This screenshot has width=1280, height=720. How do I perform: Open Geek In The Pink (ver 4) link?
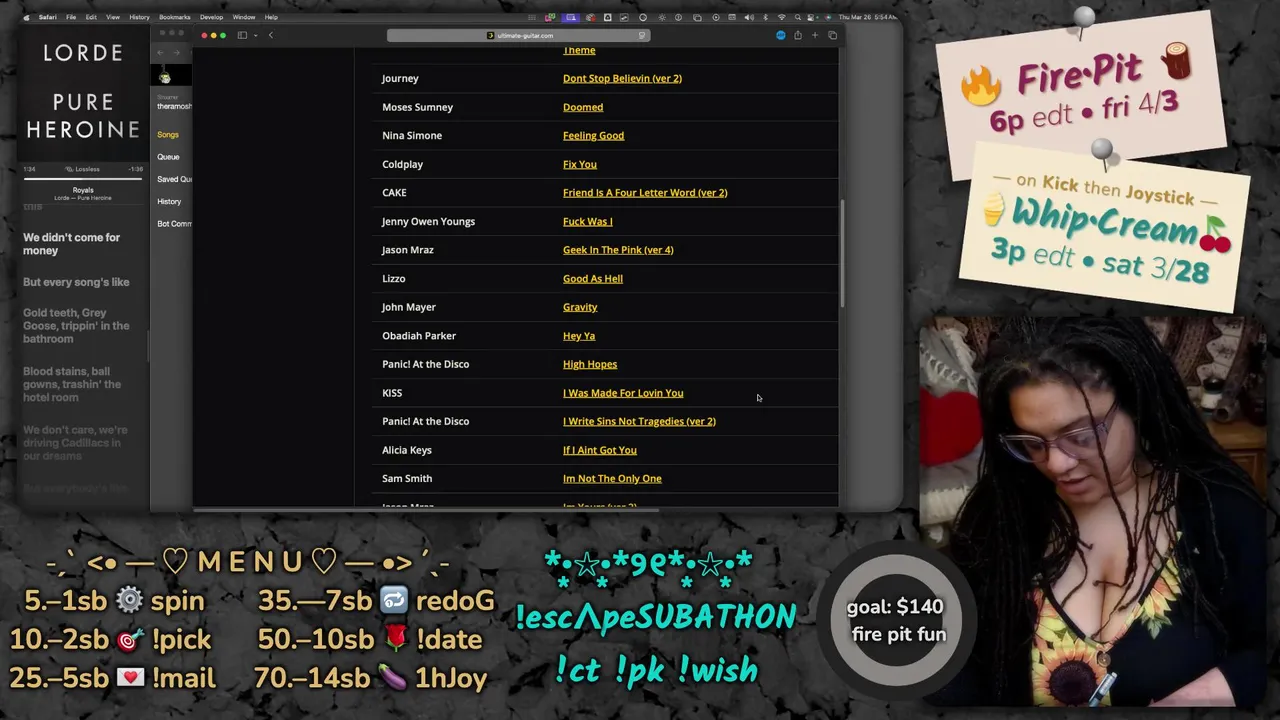click(x=618, y=250)
